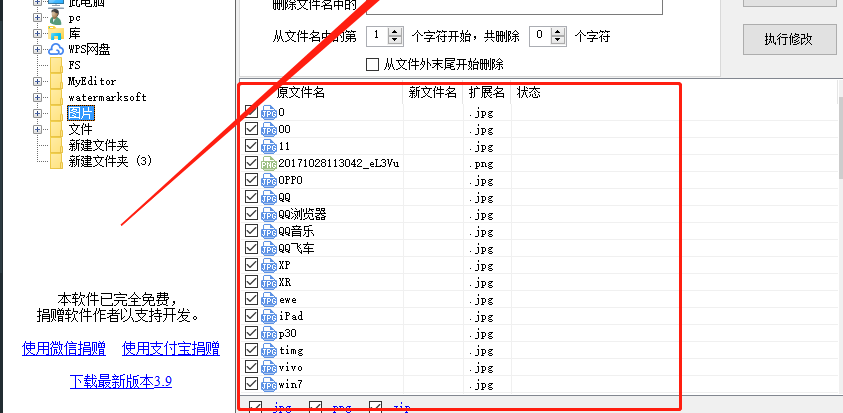Click the 库 library icon in tree
The height and width of the screenshot is (413, 843).
(x=56, y=34)
